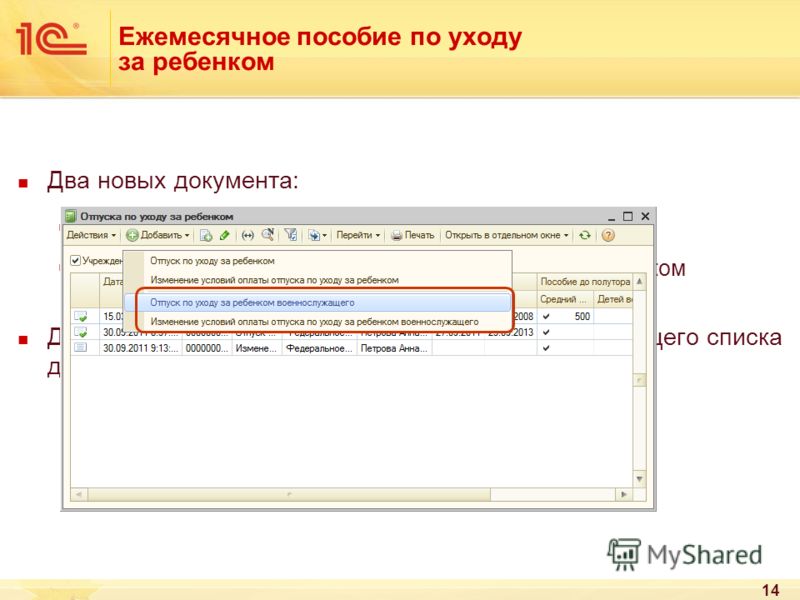
Task: Click document icon in 30.09.2011 9:13 row
Action: (81, 348)
